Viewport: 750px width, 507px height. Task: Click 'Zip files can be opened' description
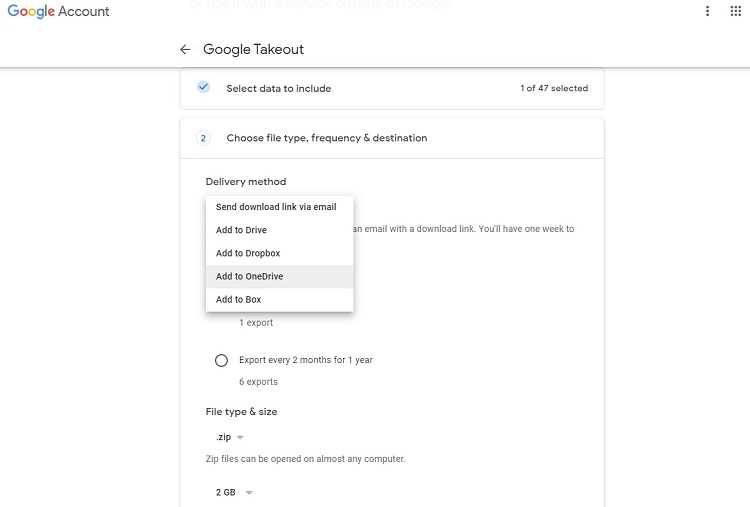click(x=305, y=459)
